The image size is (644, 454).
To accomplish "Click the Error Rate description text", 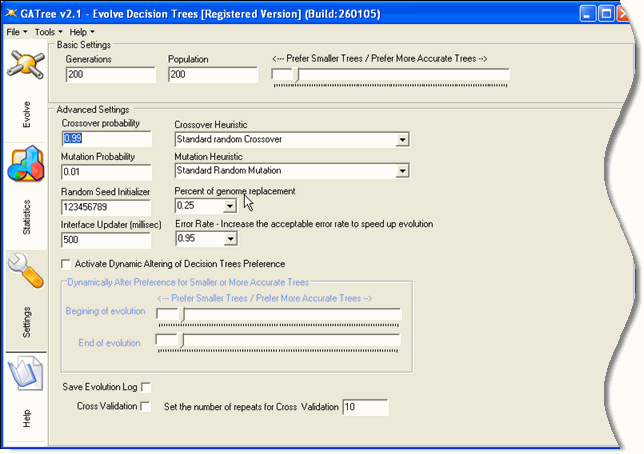I will [304, 224].
